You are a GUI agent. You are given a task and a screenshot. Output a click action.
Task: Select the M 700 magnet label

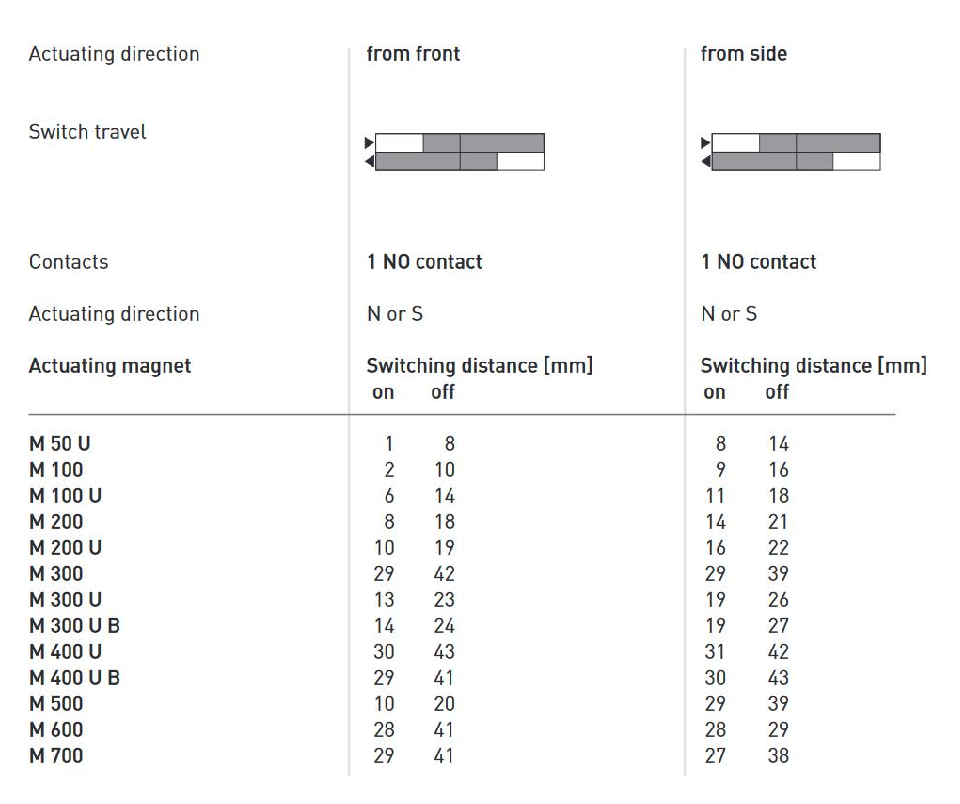pyautogui.click(x=56, y=756)
